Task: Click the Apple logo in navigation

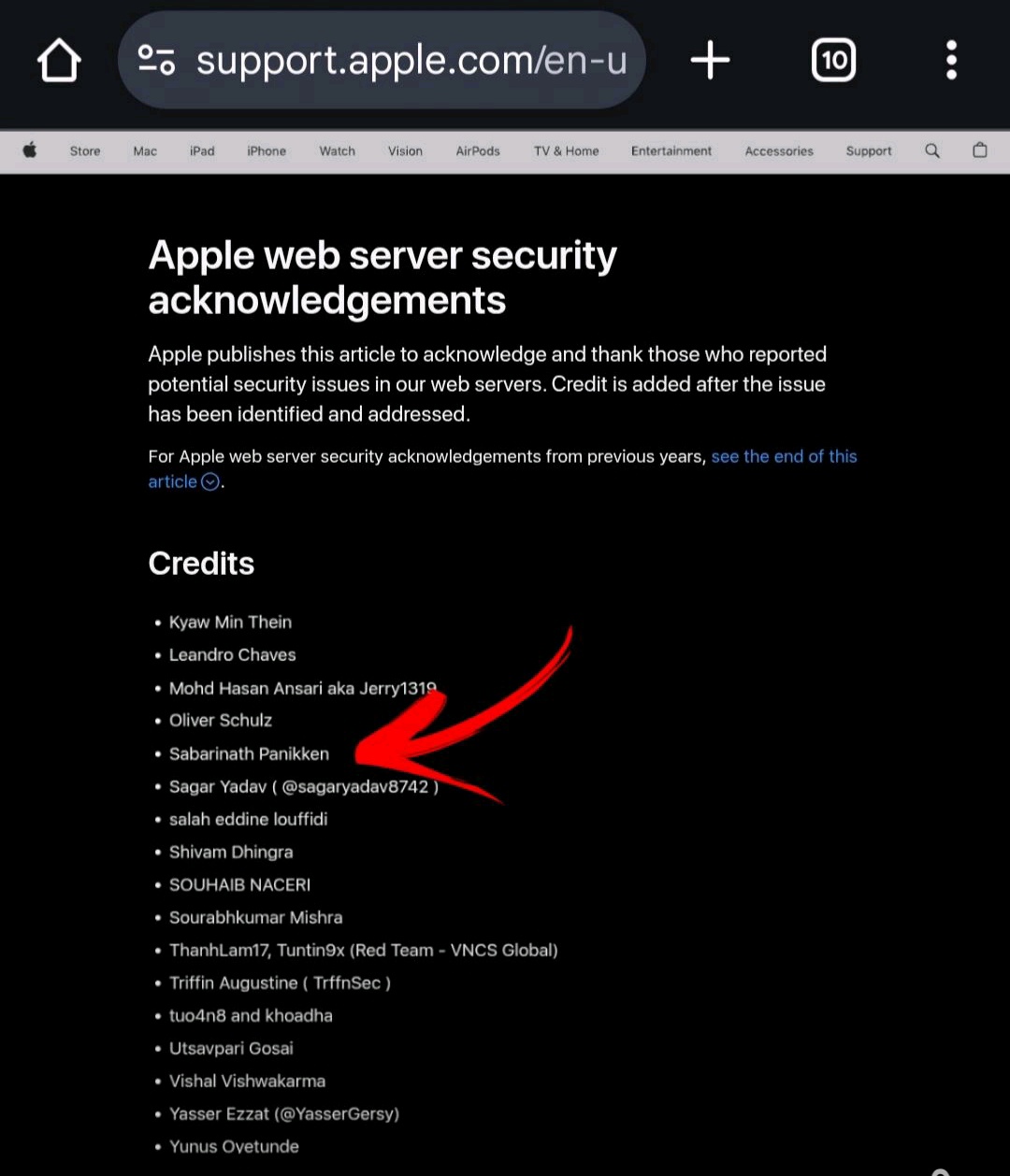Action: tap(30, 151)
